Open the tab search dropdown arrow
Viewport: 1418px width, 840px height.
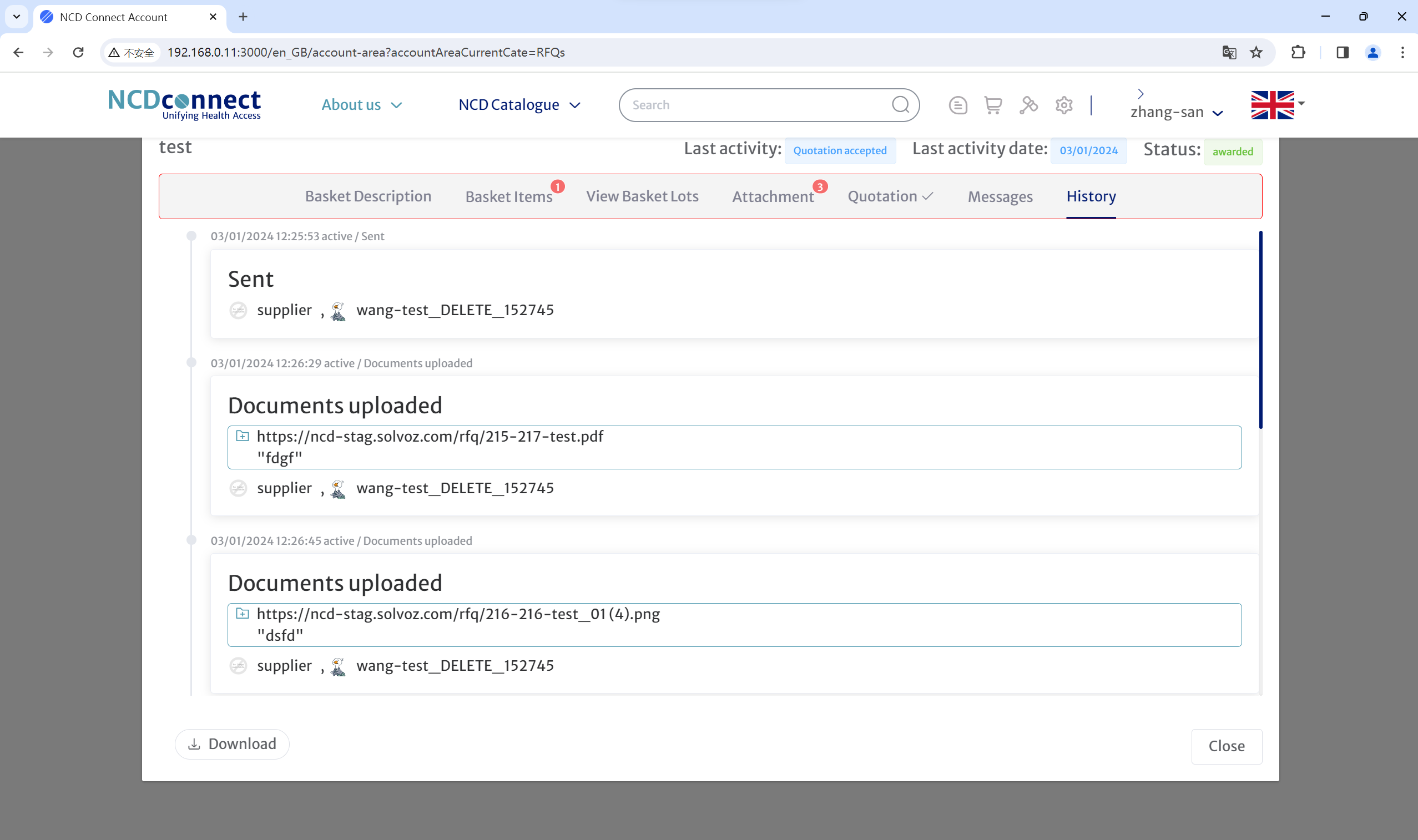[17, 17]
